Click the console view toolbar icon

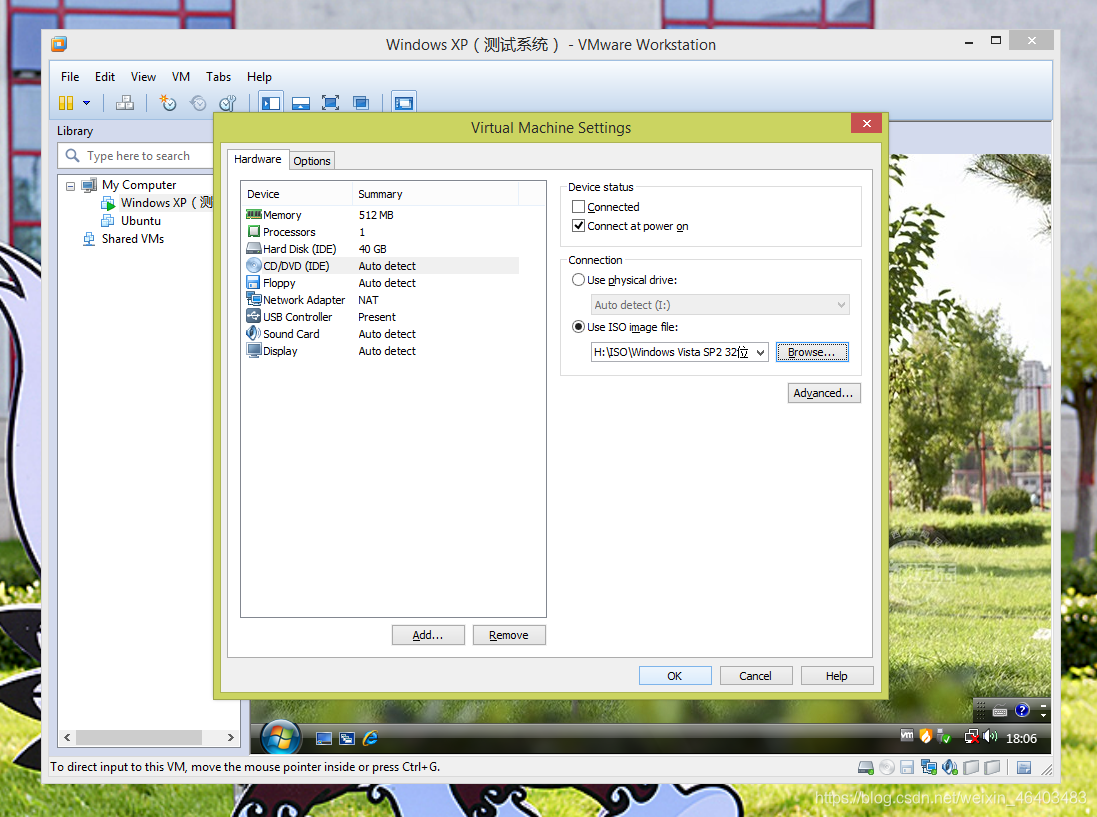(404, 103)
